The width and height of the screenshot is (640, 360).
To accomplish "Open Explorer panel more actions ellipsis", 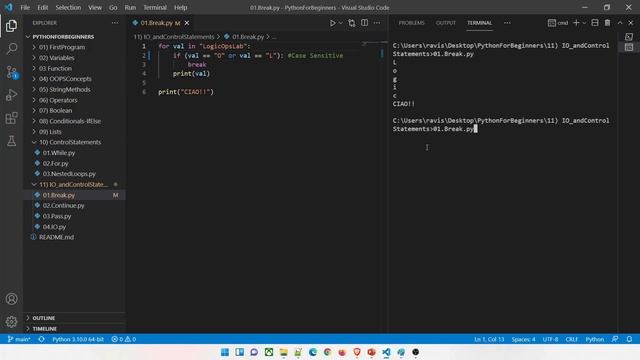I will coord(115,23).
